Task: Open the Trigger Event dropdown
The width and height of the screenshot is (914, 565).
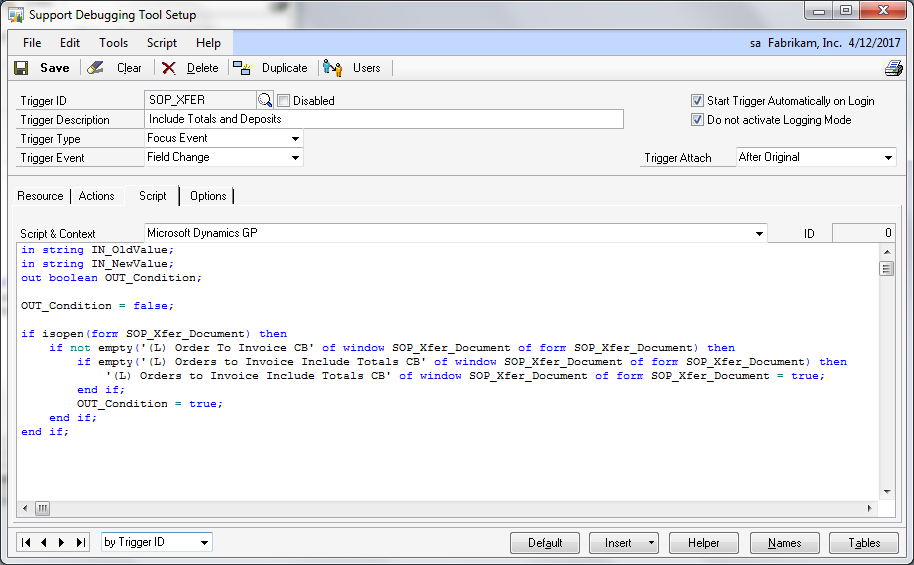Action: click(x=296, y=157)
